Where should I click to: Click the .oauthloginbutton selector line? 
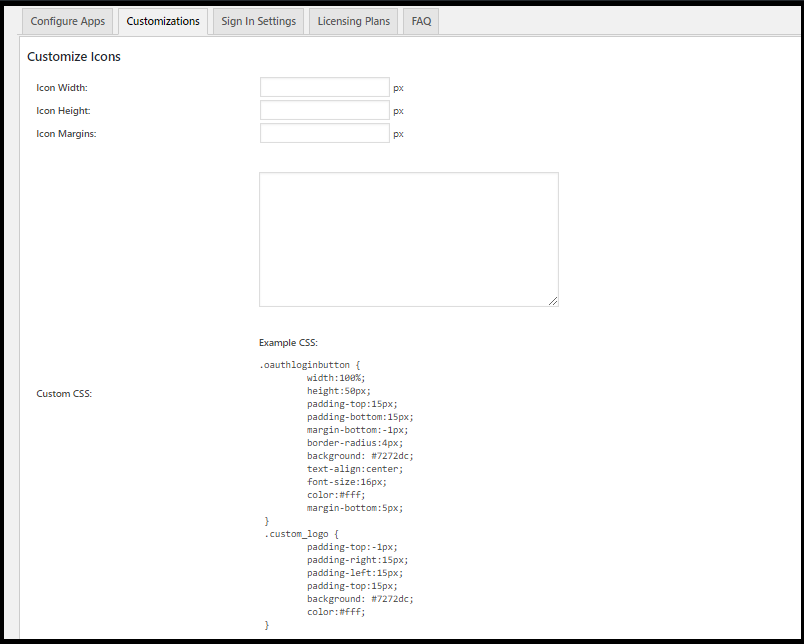[310, 365]
